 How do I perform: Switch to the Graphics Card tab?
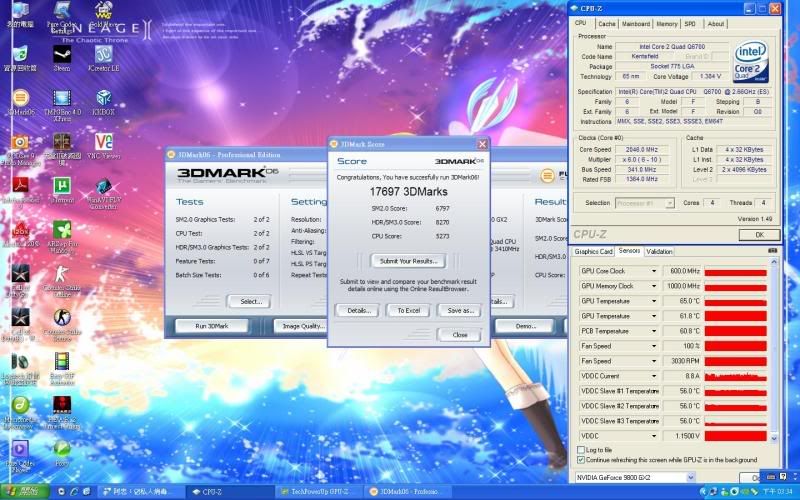point(594,251)
